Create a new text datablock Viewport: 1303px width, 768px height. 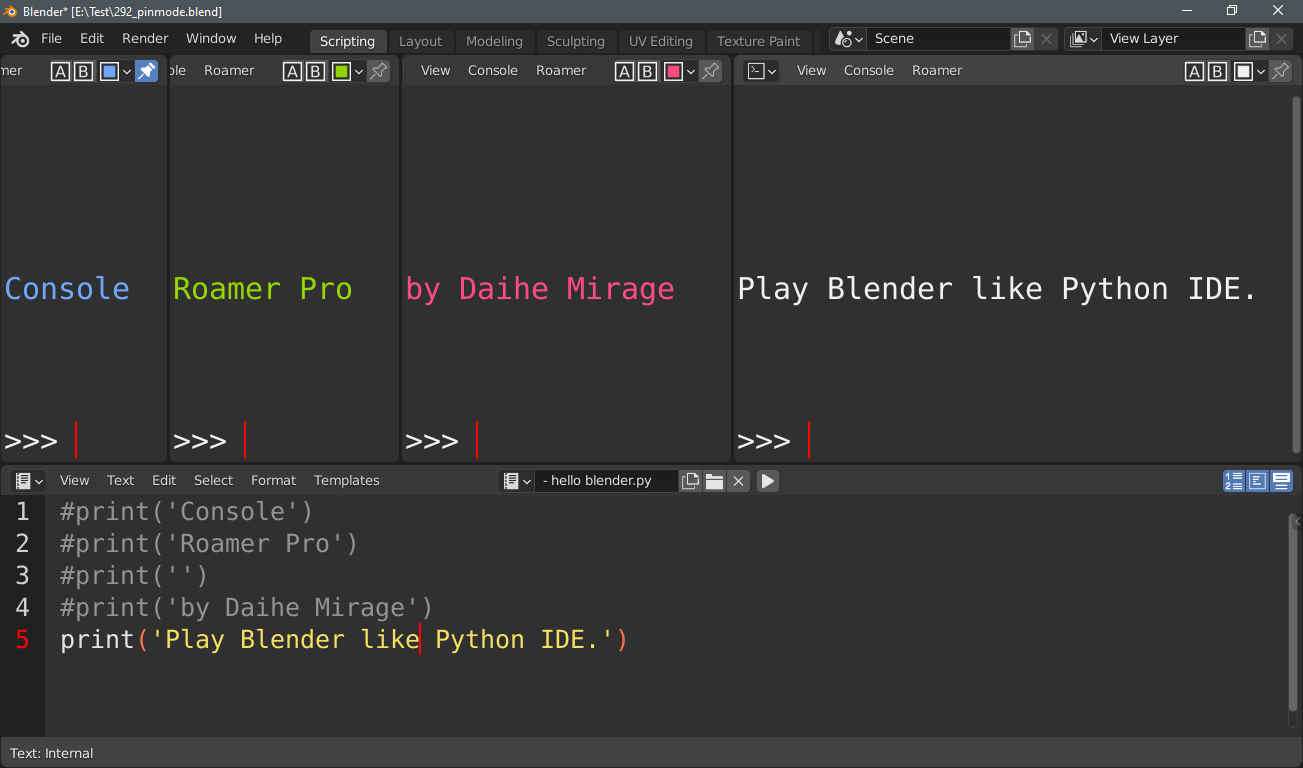pos(691,481)
